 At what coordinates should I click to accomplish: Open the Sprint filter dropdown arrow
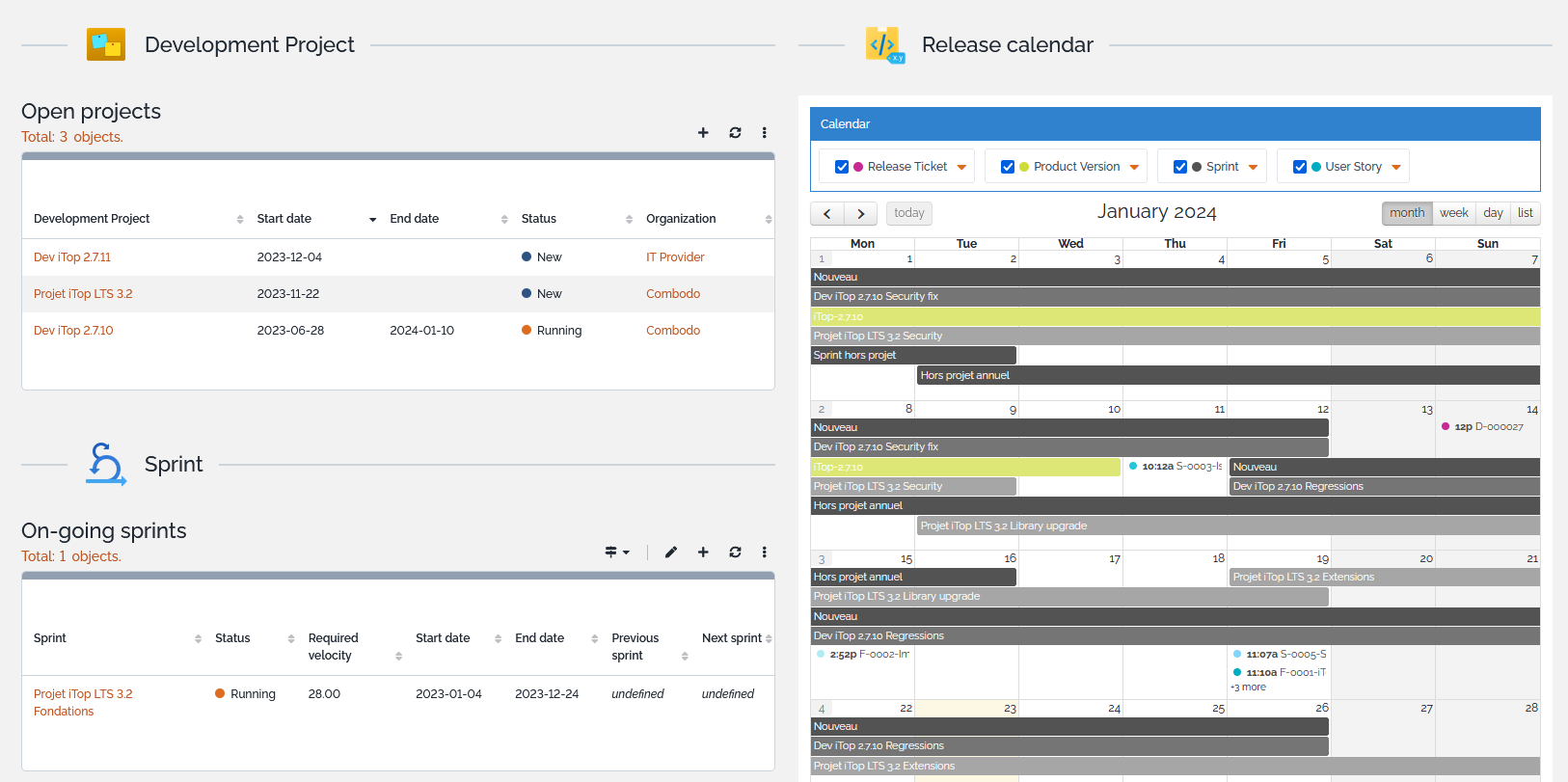(1253, 167)
